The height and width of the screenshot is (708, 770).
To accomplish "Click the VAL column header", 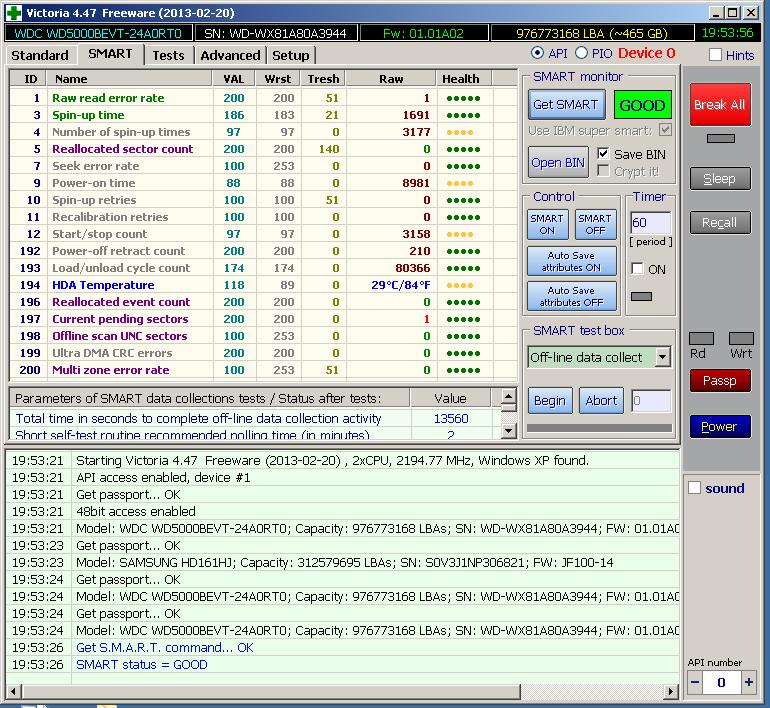I will (x=234, y=79).
